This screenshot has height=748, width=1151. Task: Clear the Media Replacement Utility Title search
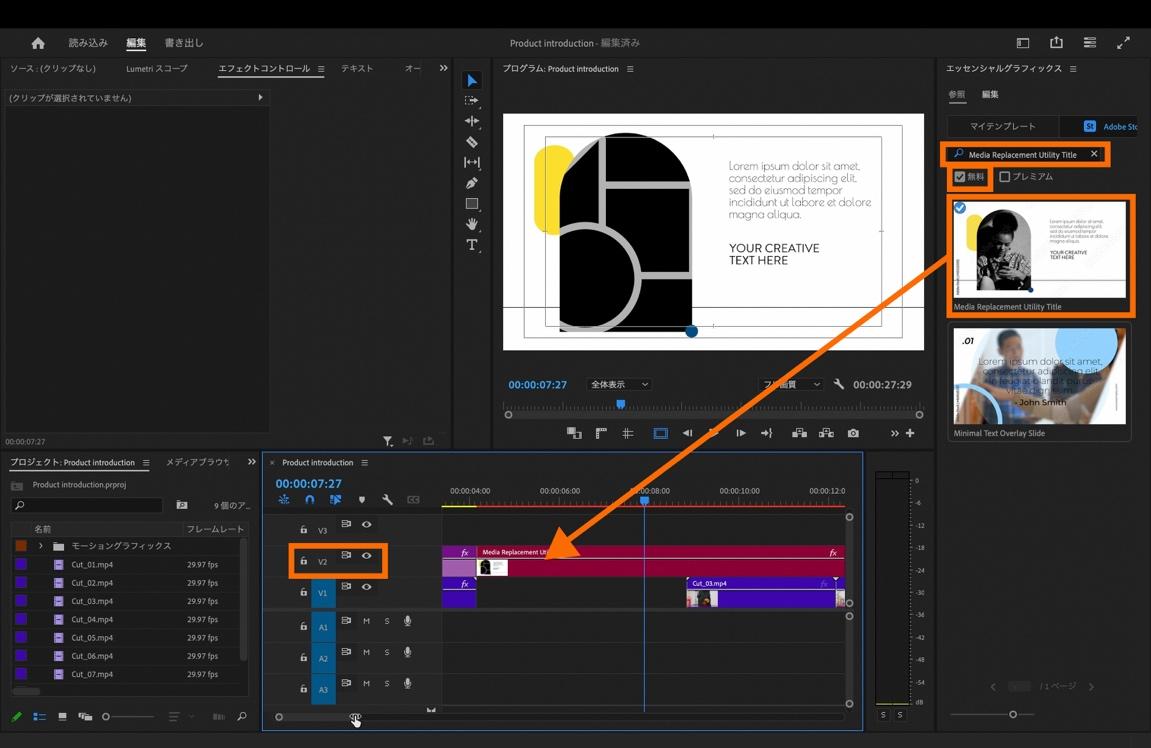[1094, 154]
